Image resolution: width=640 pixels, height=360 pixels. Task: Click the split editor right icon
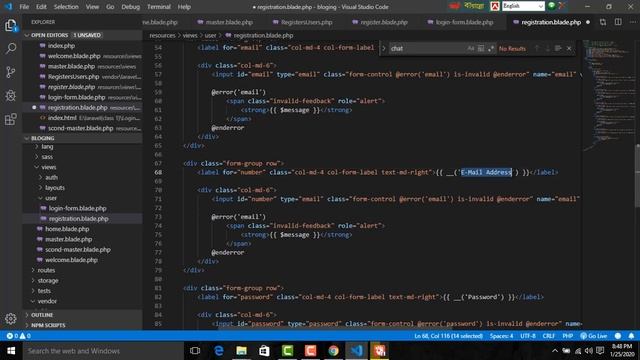[x=618, y=22]
